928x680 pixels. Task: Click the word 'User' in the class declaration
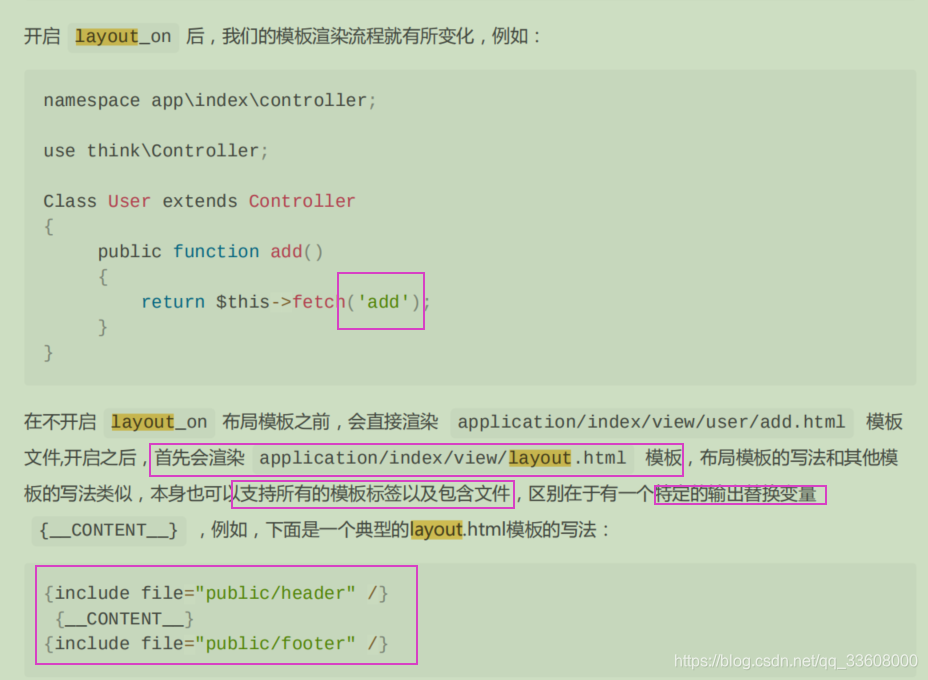(129, 201)
